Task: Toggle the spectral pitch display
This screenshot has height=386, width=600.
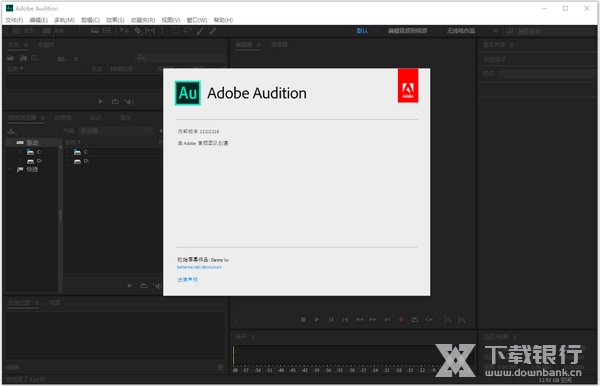Action: (107, 31)
